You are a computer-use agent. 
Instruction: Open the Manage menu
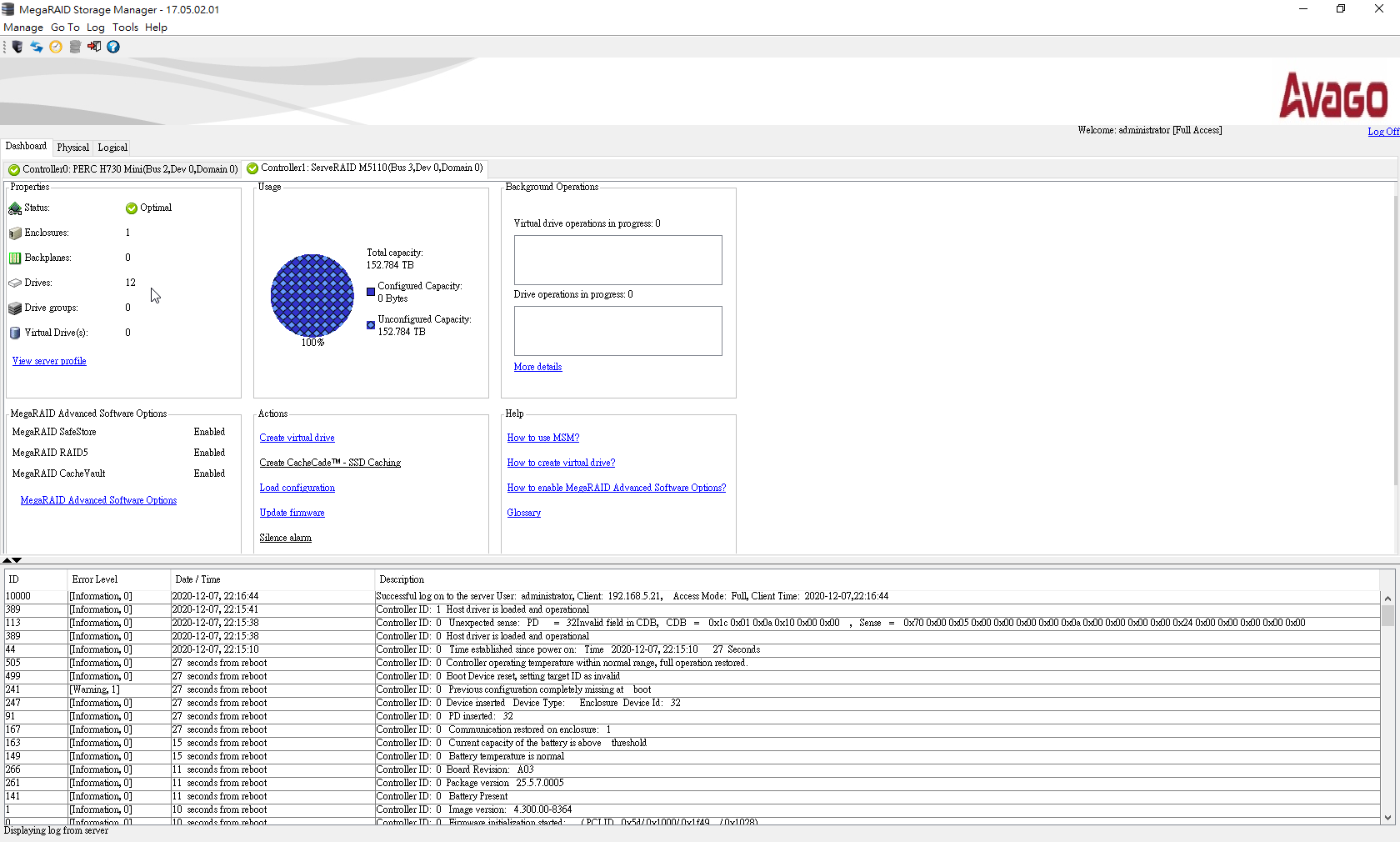(x=23, y=28)
